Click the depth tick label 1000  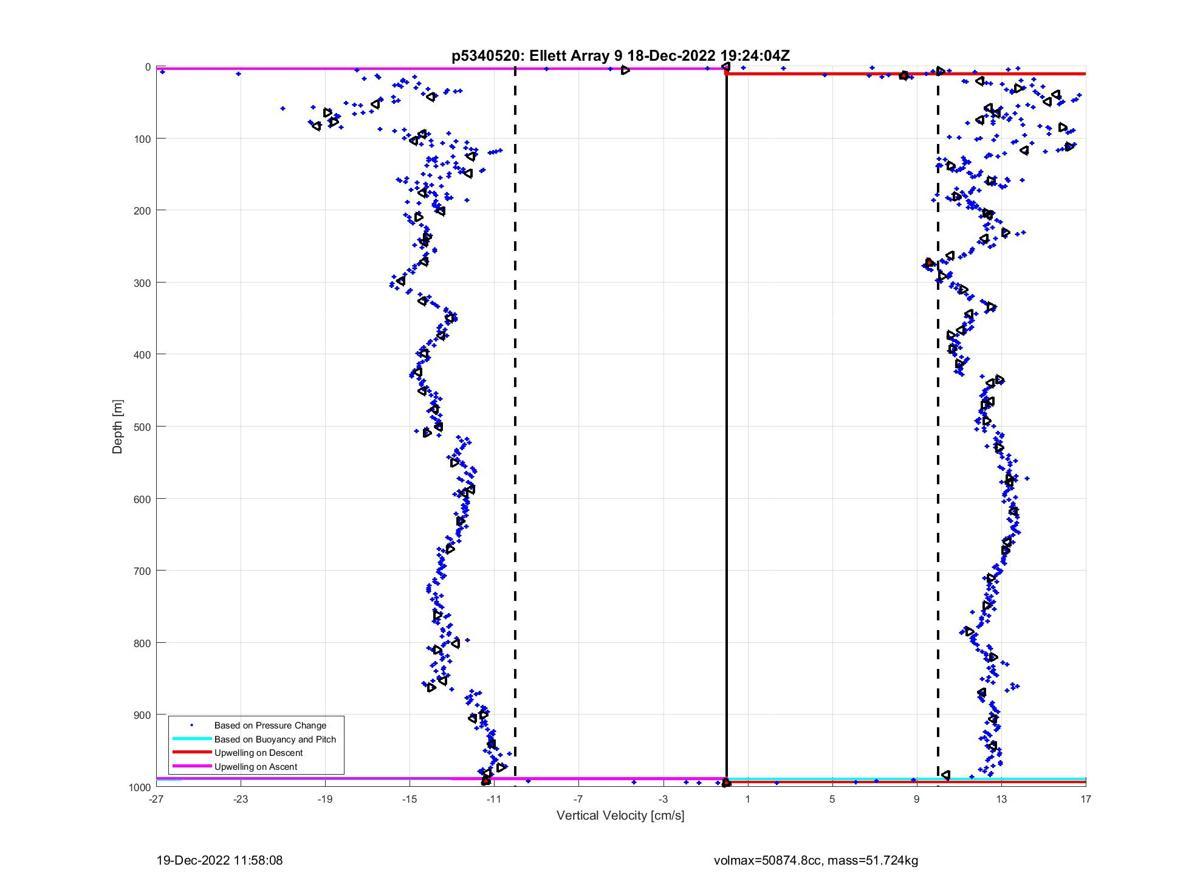(139, 787)
